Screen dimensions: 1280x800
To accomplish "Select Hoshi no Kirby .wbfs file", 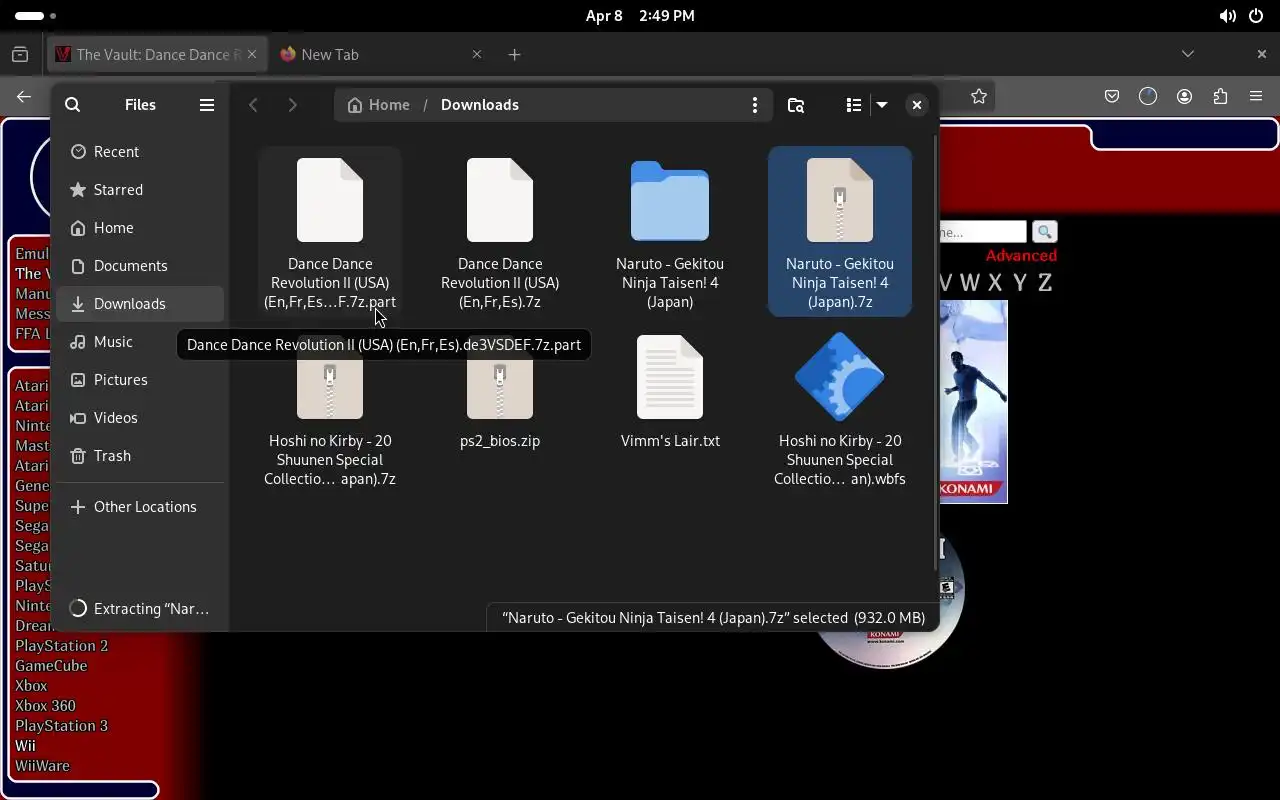I will pyautogui.click(x=840, y=410).
